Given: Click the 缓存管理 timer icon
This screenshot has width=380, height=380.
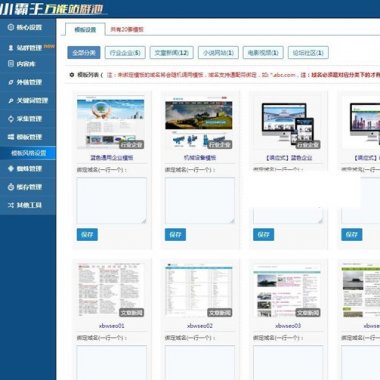Looking at the screenshot, I should tap(11, 187).
